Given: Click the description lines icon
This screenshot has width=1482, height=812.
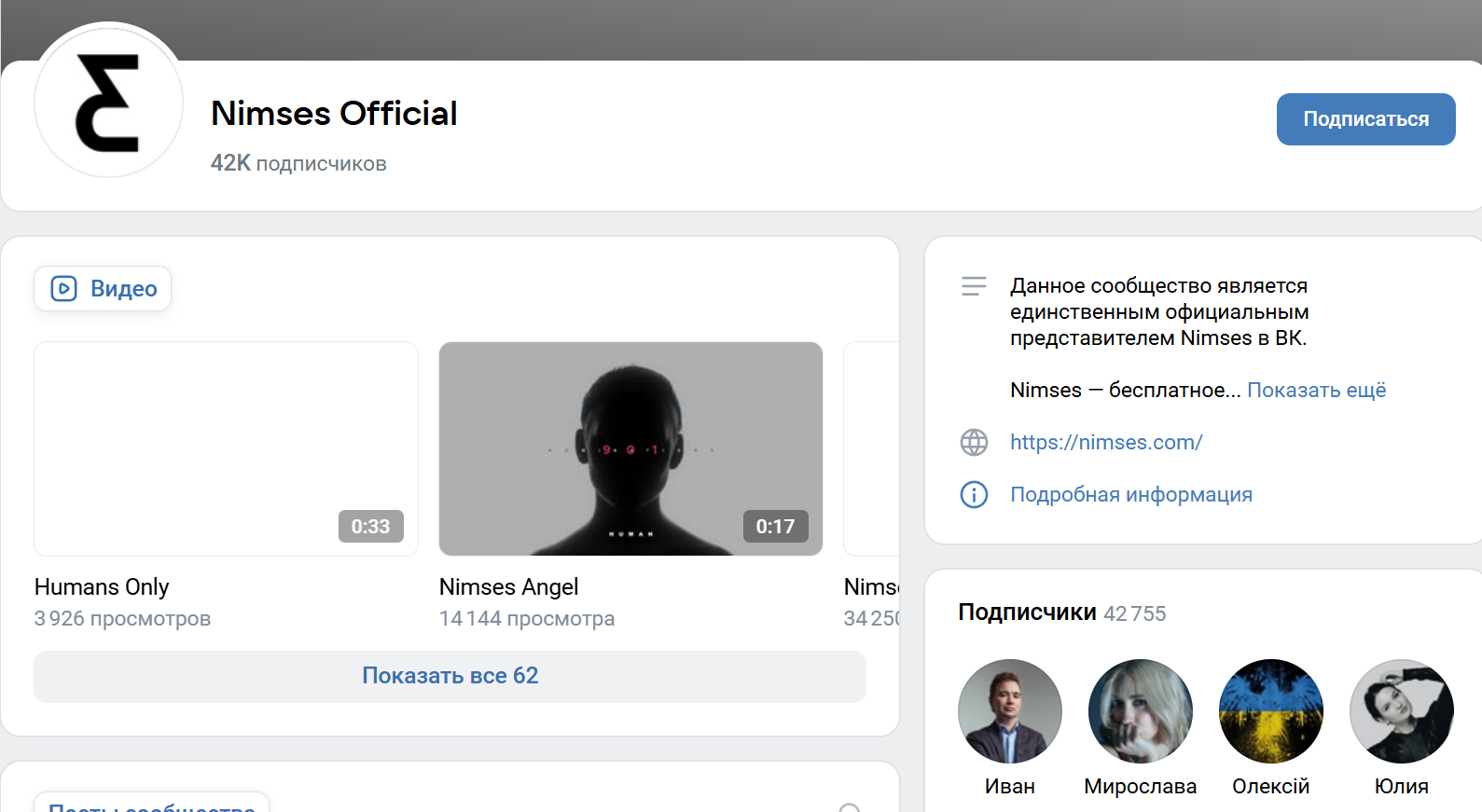Looking at the screenshot, I should [x=974, y=286].
